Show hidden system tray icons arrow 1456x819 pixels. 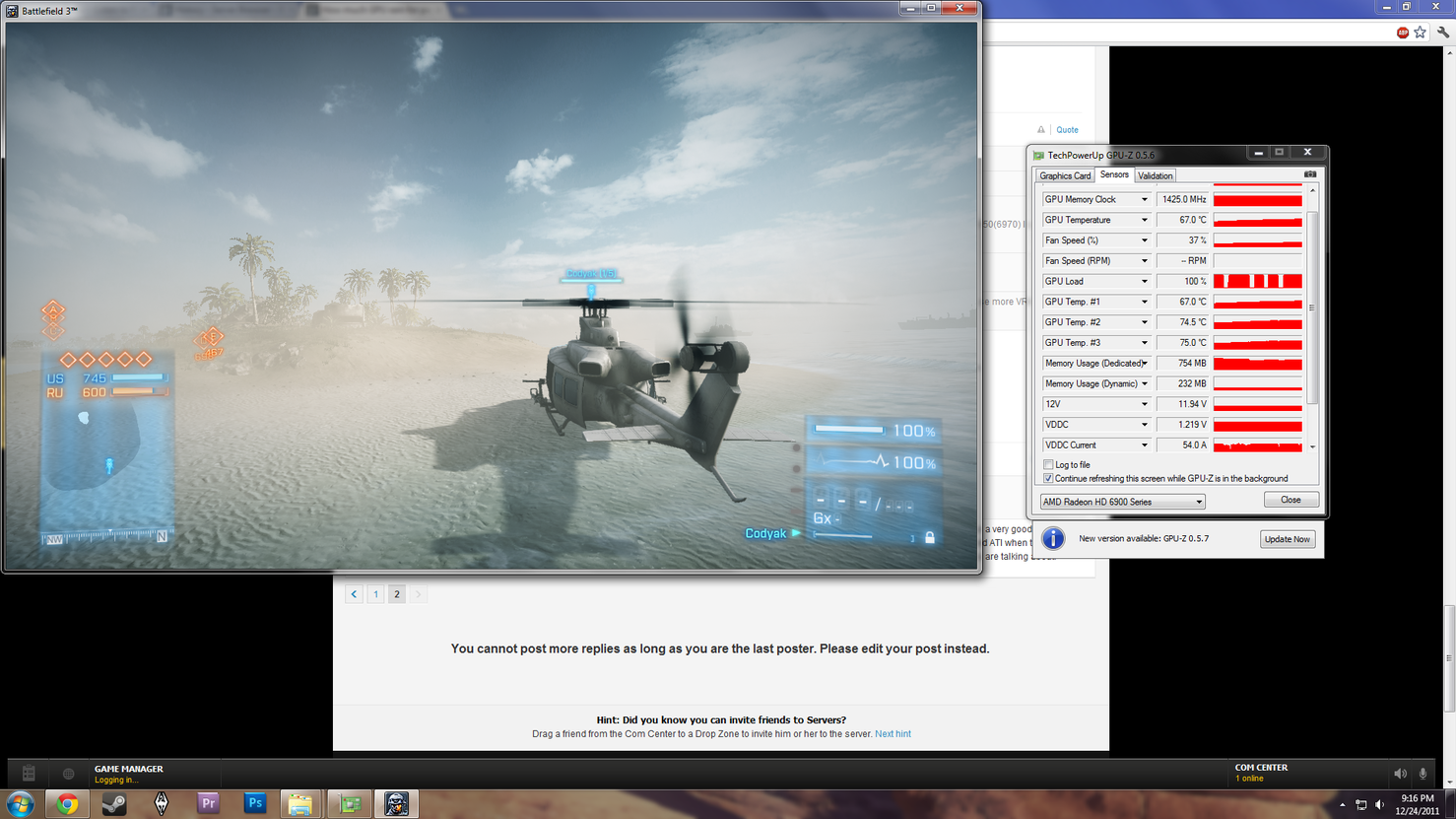coord(1342,805)
